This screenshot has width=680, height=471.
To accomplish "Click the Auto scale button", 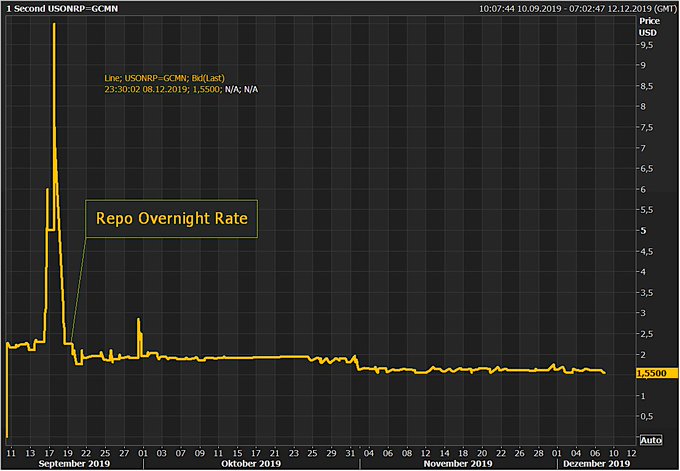I will click(x=650, y=439).
